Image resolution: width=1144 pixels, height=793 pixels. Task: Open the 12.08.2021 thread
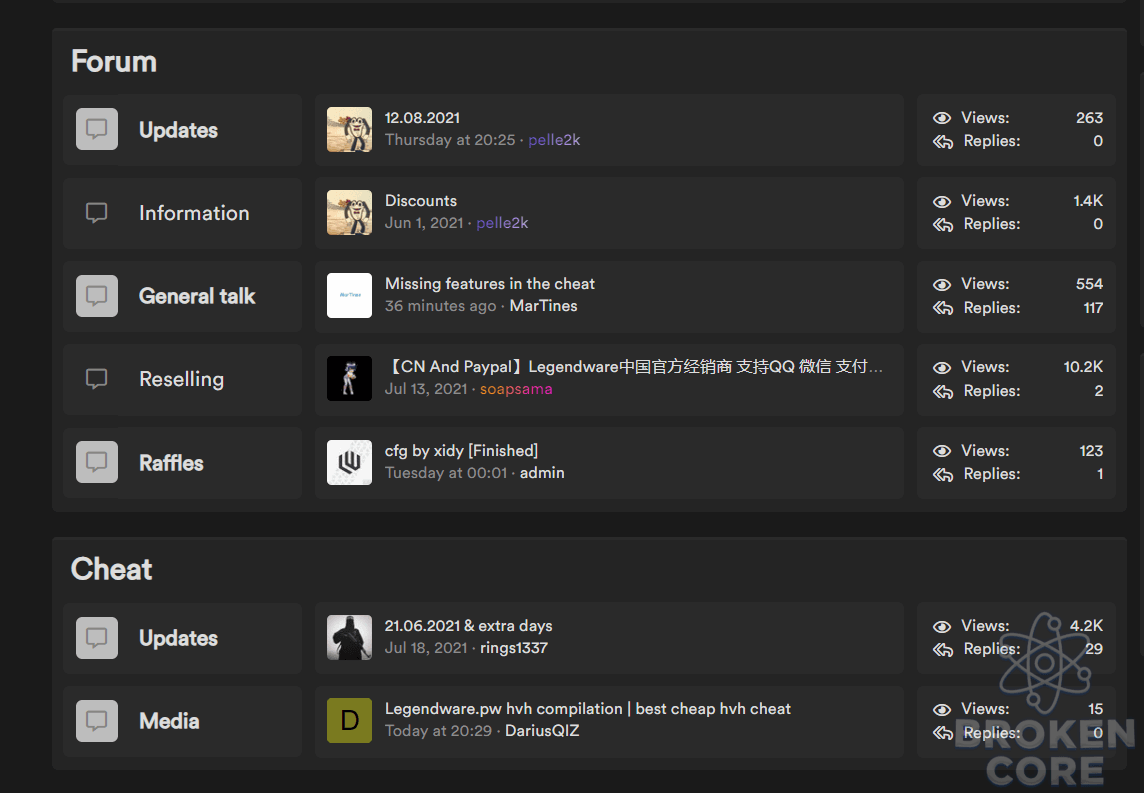click(422, 118)
